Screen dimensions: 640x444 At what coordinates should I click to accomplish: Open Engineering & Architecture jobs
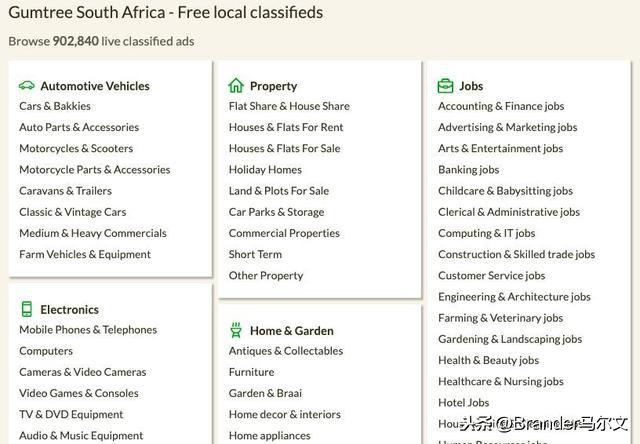514,297
